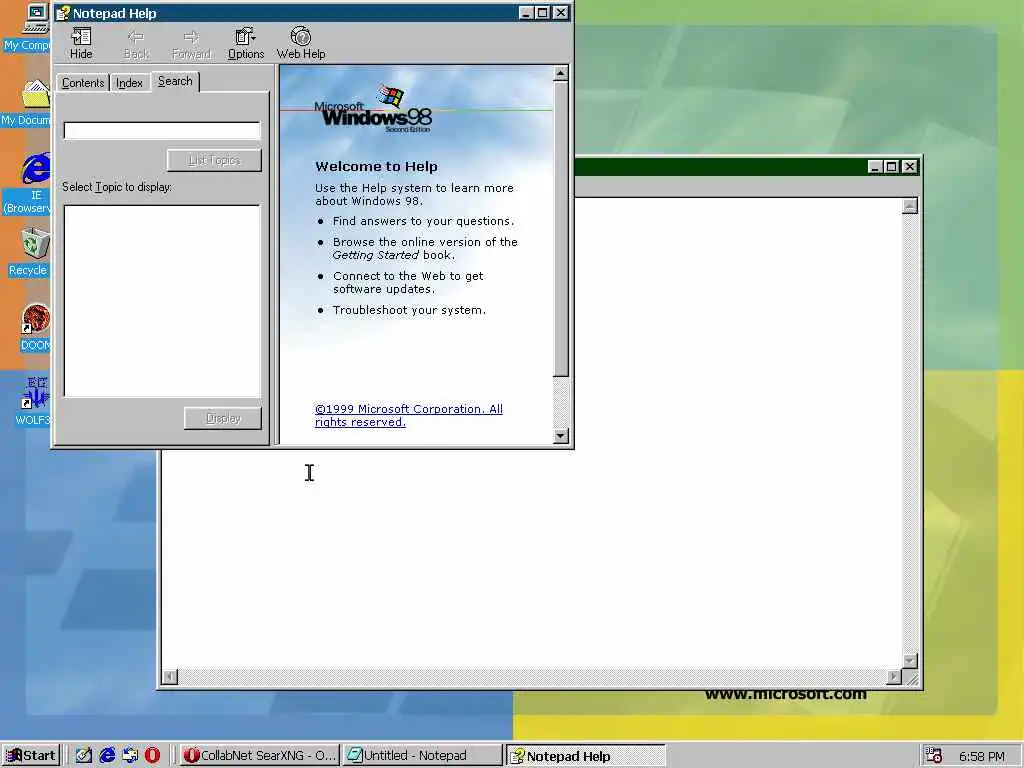
Task: Launch Web Help from the toolbar
Action: pos(301,43)
